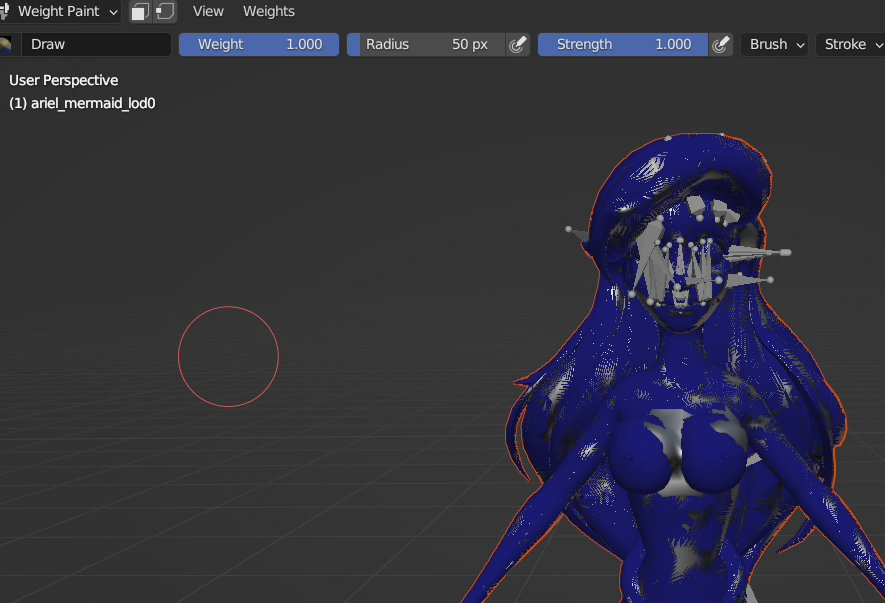Click the brush preview icon beside Draw

pyautogui.click(x=6, y=45)
